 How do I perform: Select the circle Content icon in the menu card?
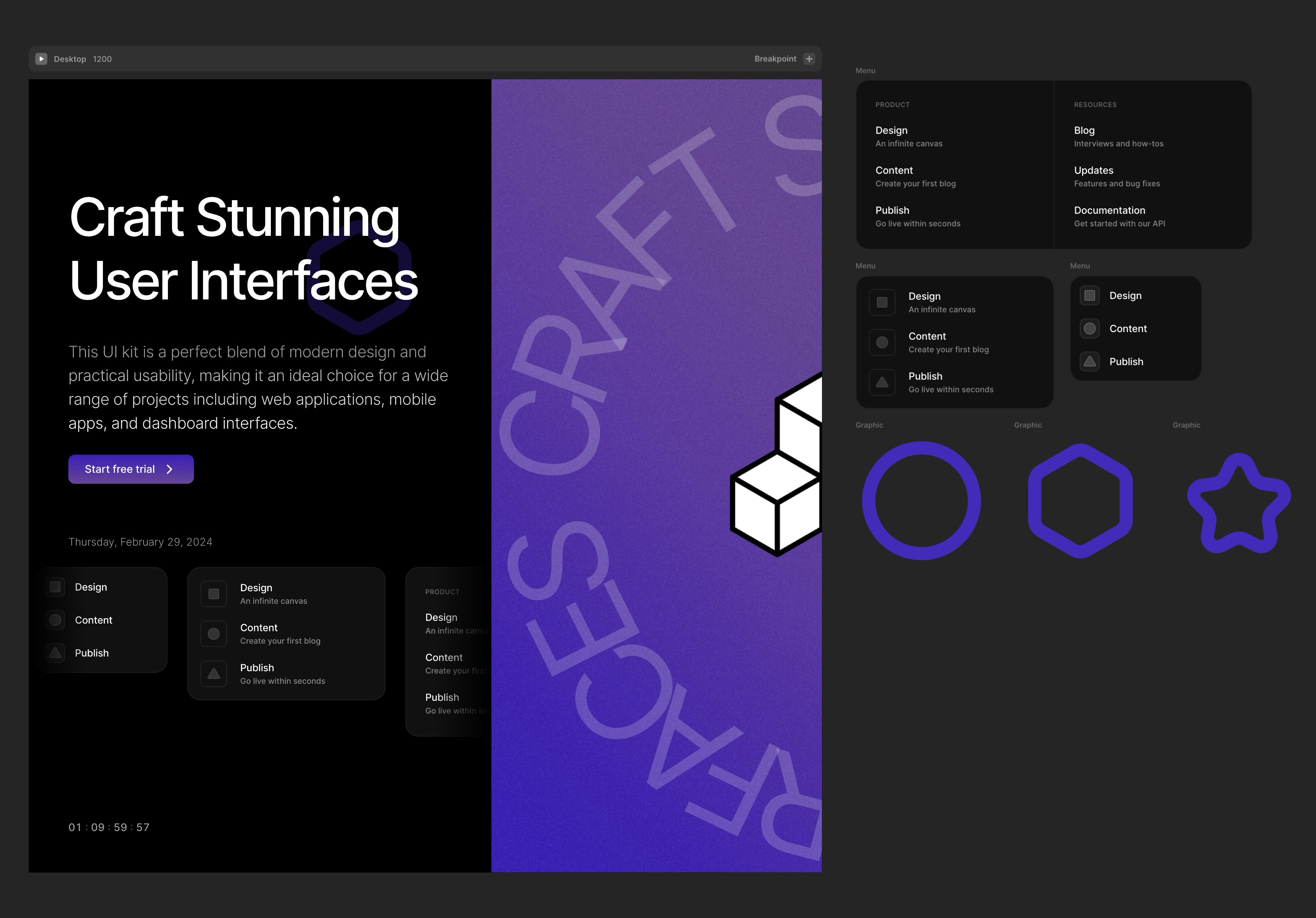pos(882,342)
